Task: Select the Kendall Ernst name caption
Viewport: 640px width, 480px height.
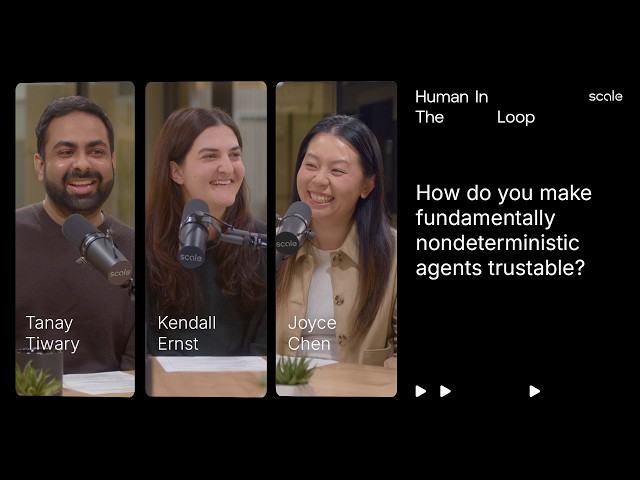Action: [x=187, y=333]
